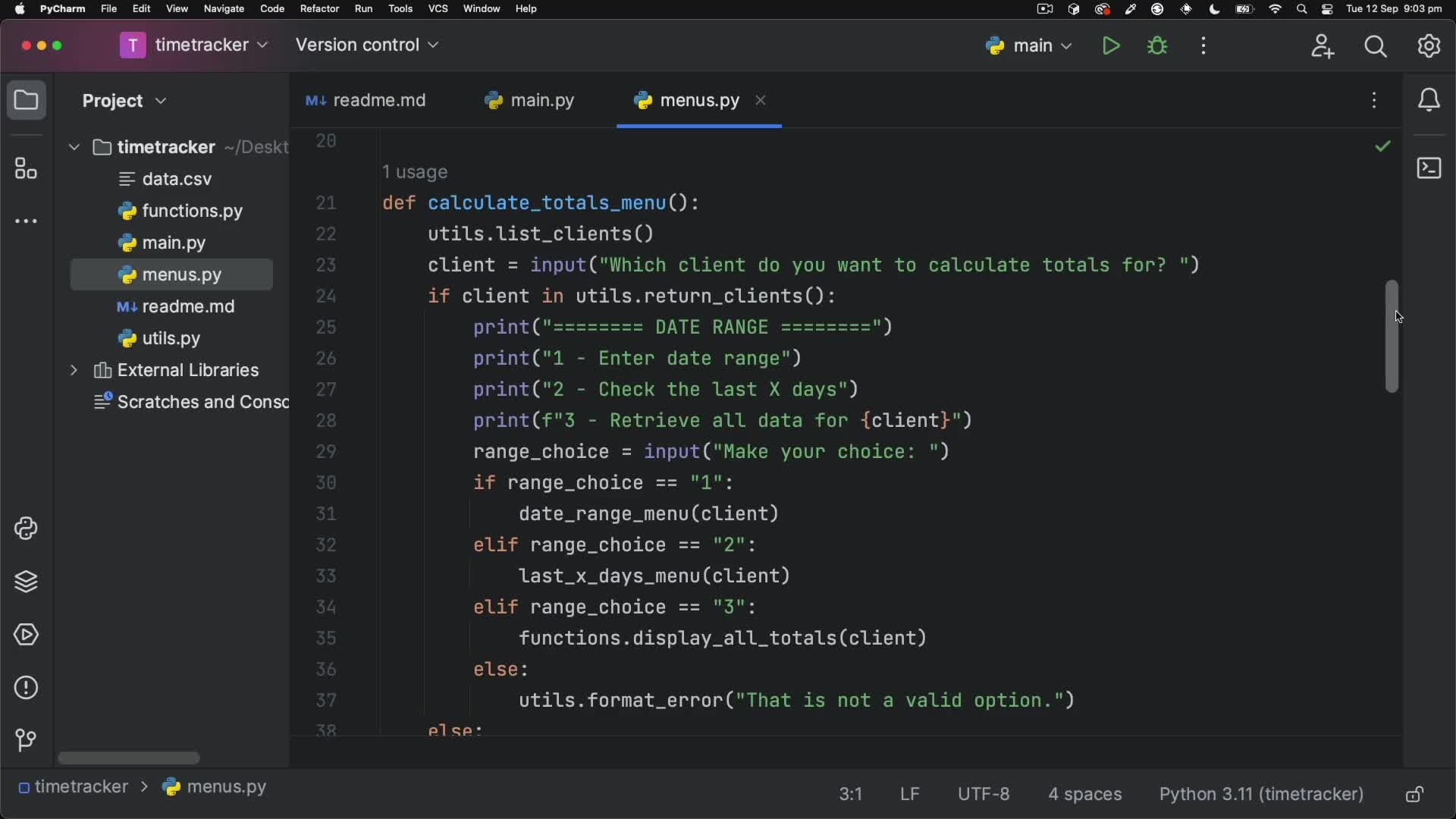The height and width of the screenshot is (819, 1456).
Task: Open the timetracker project dropdown
Action: point(194,45)
